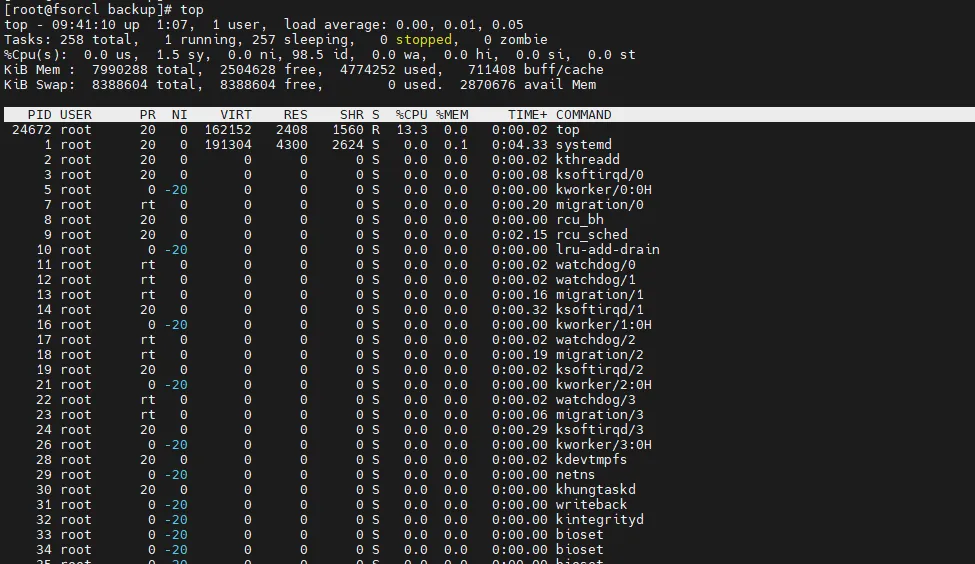Click the watchdog/3 command
The height and width of the screenshot is (564, 975).
coord(596,399)
